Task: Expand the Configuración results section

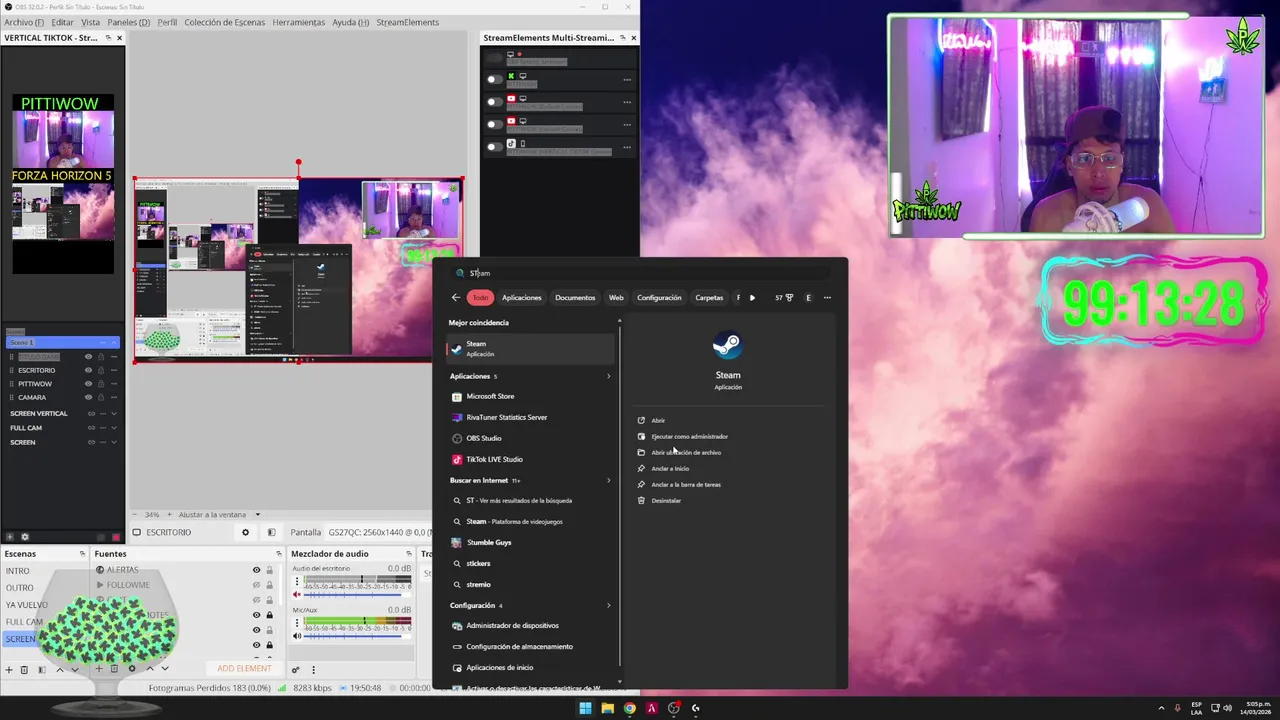Action: [608, 605]
